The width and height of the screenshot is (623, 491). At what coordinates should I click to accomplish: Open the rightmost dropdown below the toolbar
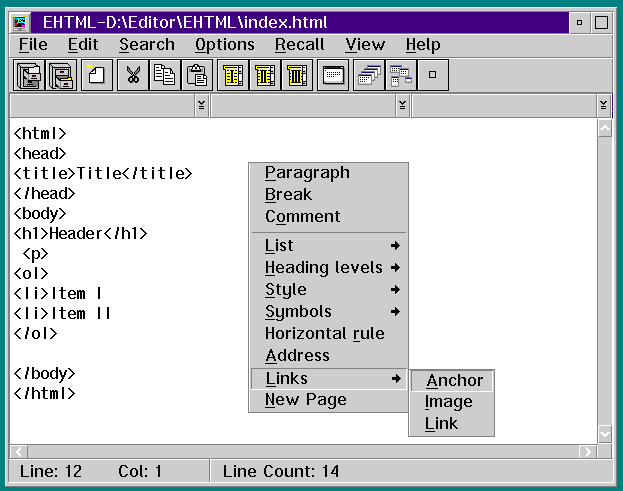tap(603, 105)
